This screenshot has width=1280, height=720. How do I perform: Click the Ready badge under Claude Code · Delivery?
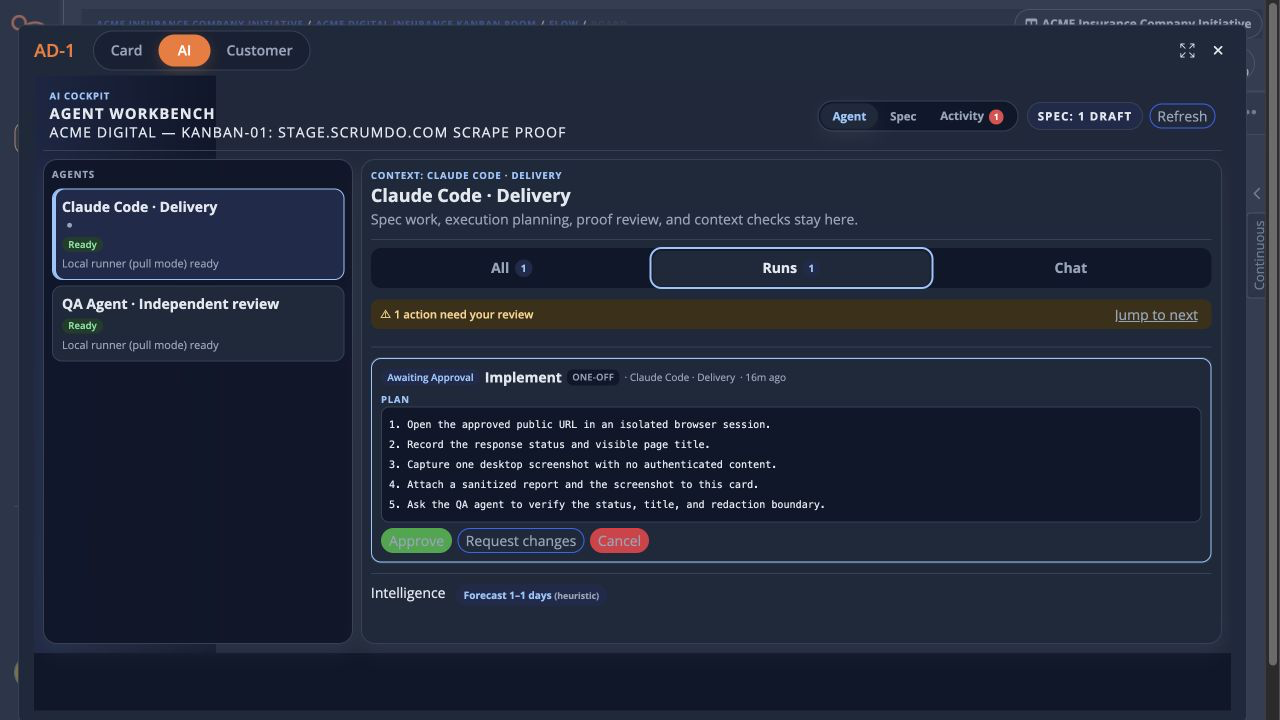point(82,244)
